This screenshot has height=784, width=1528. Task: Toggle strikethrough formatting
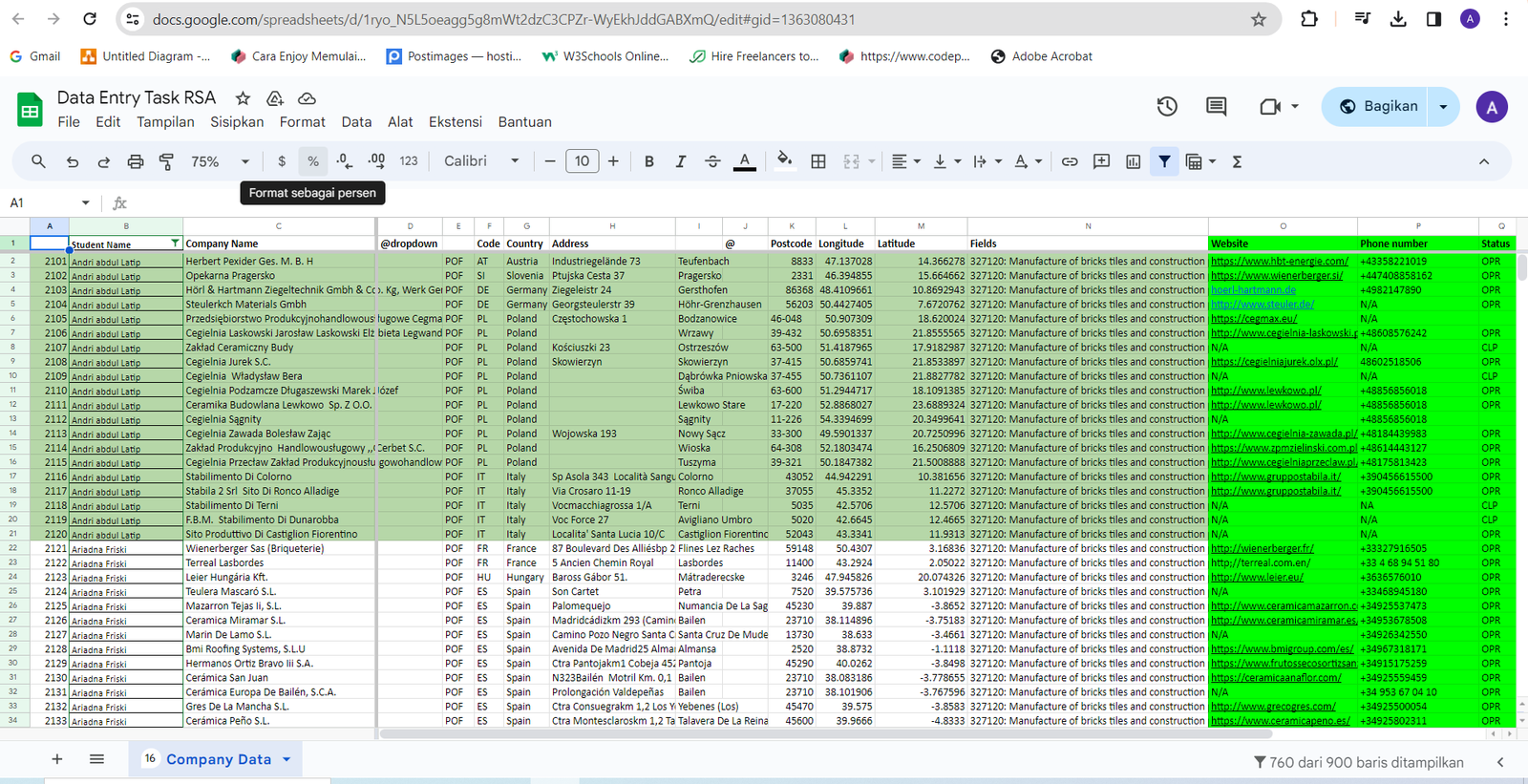click(x=712, y=161)
